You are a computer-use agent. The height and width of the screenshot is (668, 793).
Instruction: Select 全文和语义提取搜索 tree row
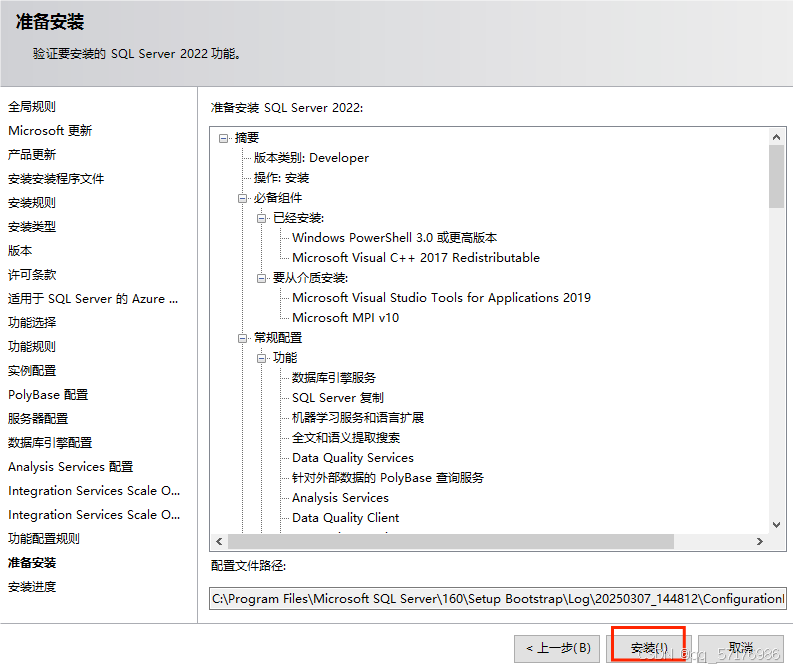click(346, 438)
